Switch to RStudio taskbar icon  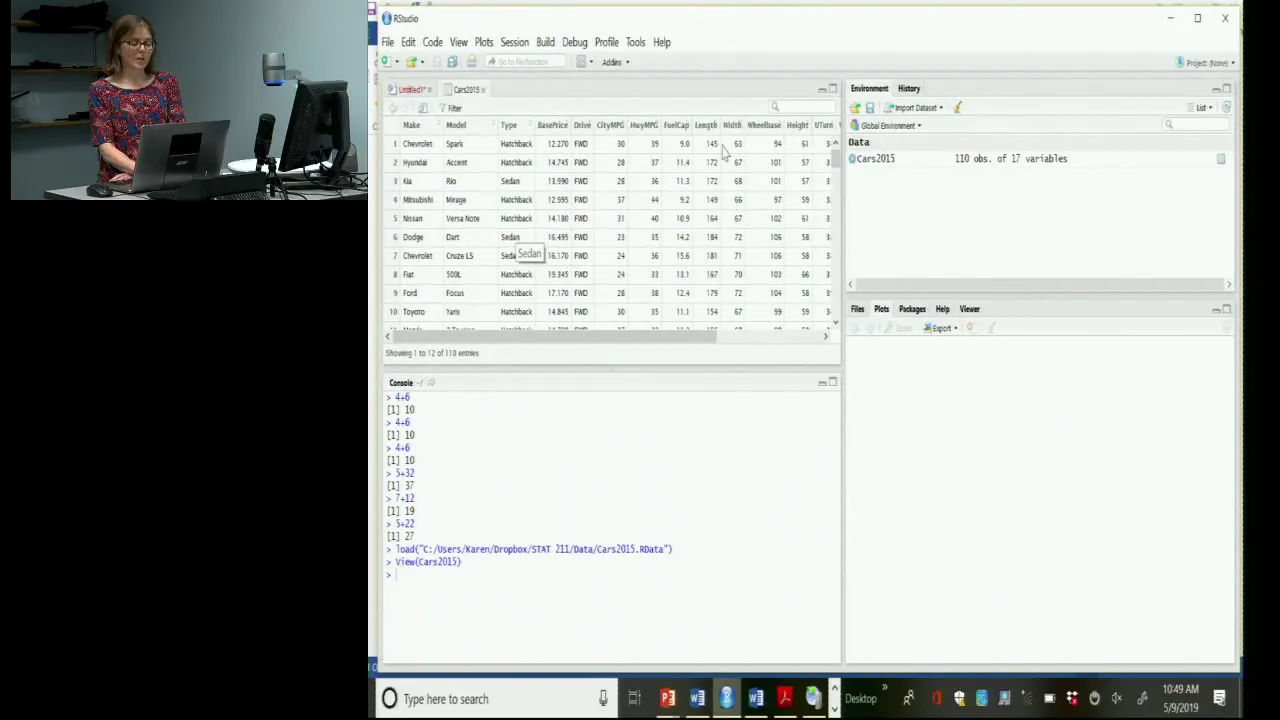pos(727,699)
